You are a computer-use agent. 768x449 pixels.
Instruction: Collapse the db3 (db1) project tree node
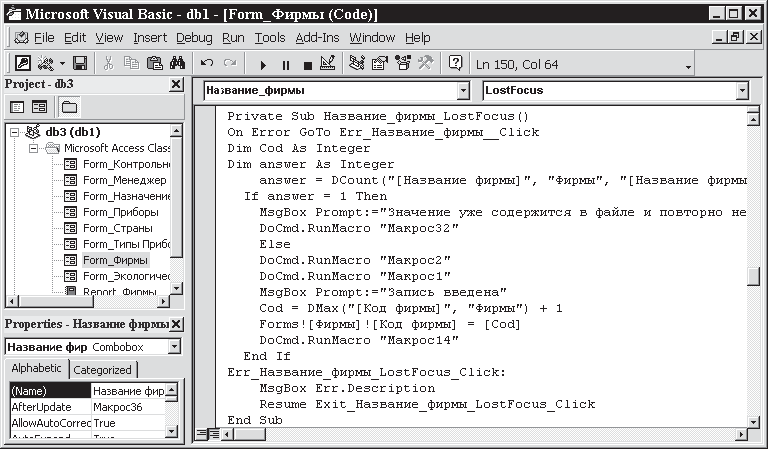[14, 132]
